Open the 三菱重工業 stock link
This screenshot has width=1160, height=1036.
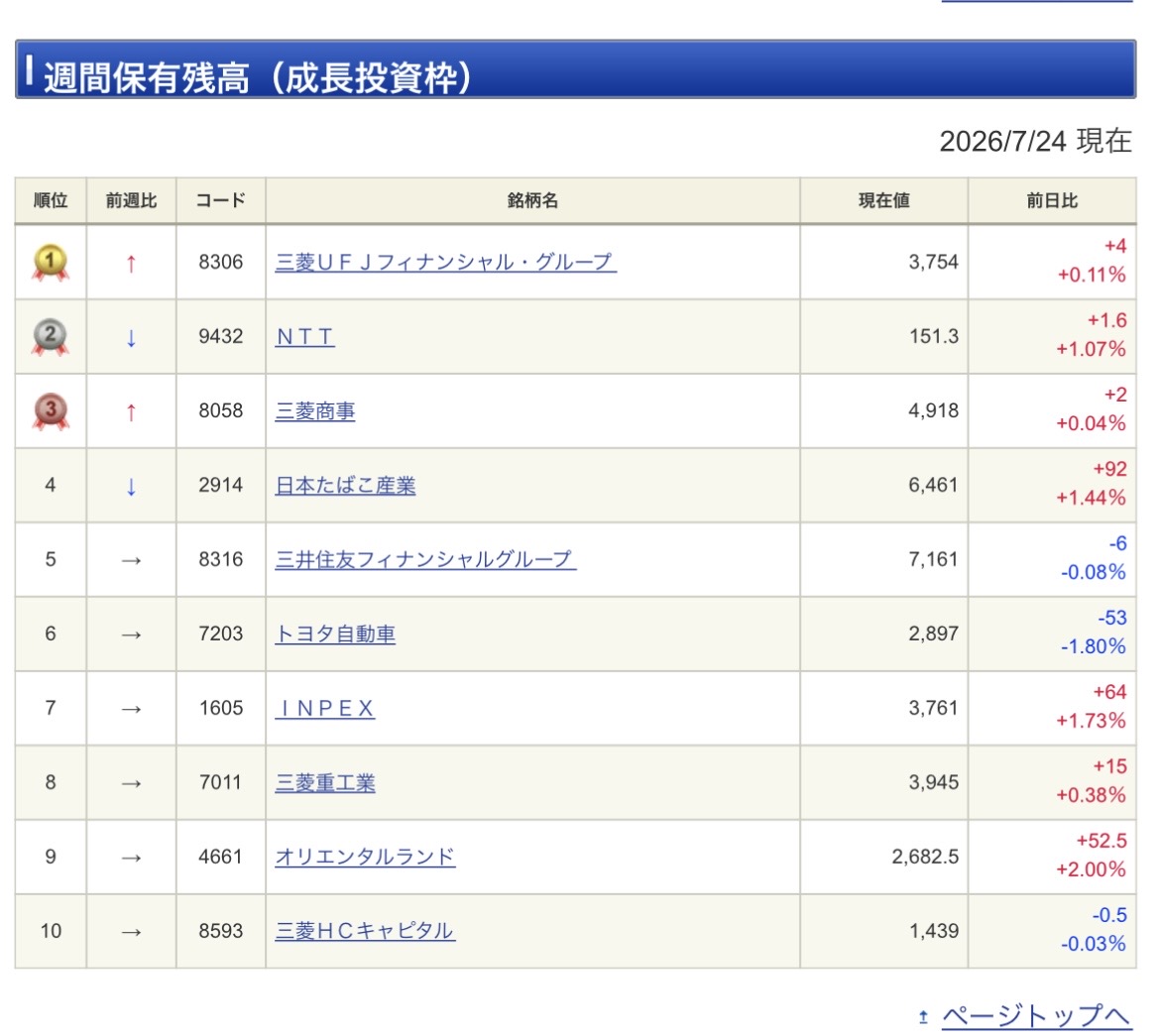(325, 783)
